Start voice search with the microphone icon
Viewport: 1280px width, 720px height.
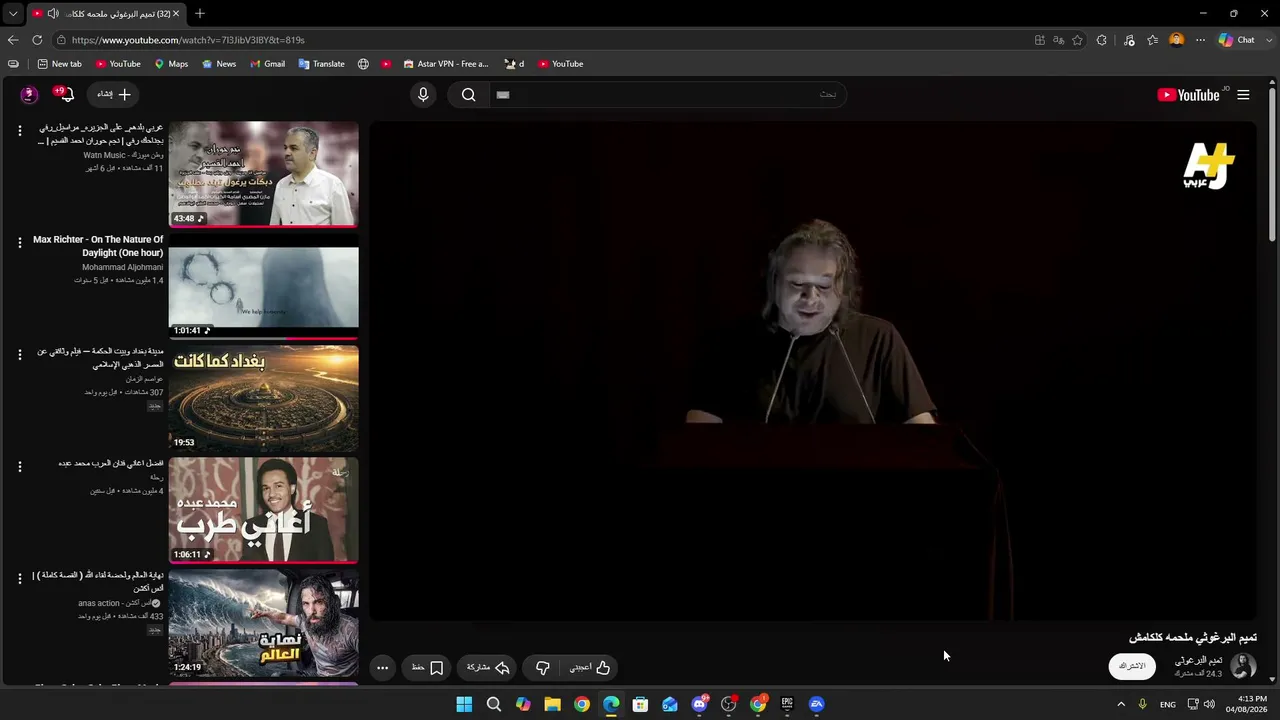pos(423,95)
